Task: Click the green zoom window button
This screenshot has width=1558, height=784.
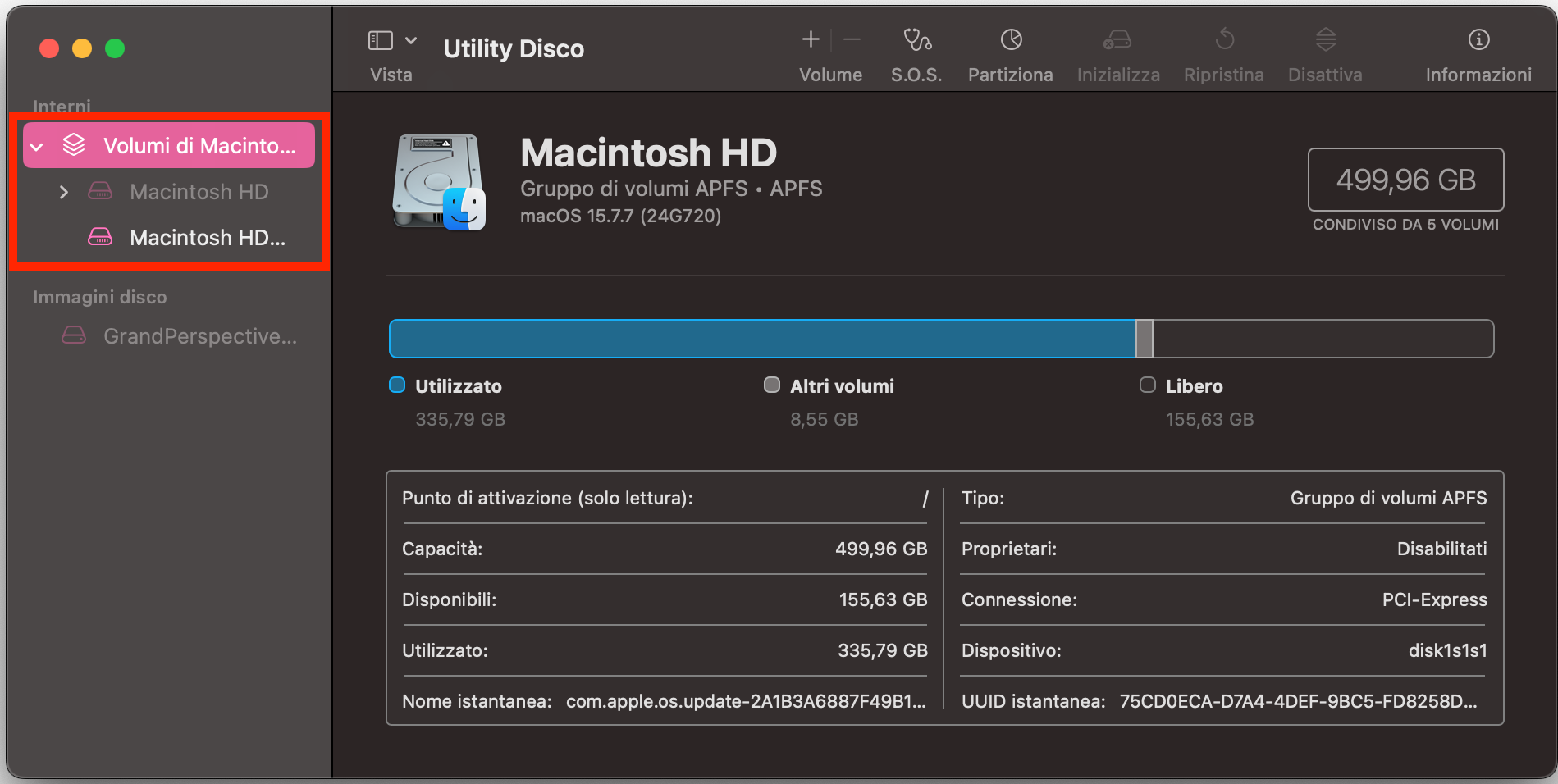Action: tap(115, 48)
